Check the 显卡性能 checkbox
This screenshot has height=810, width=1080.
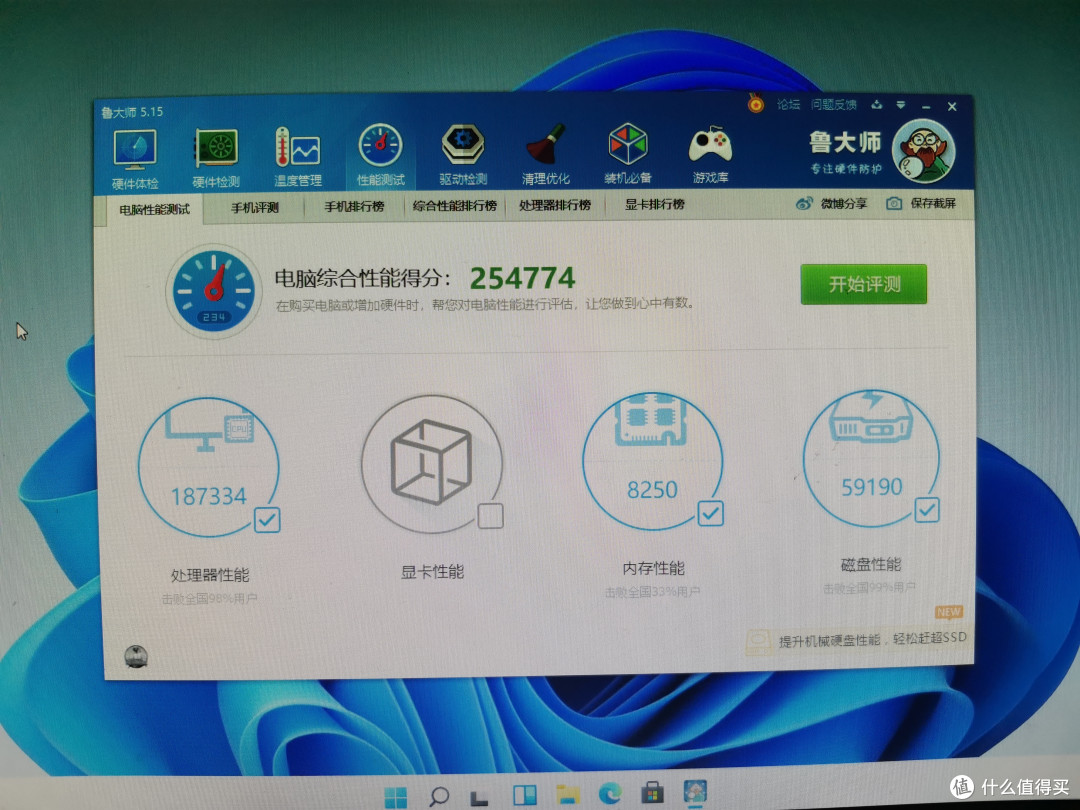click(490, 516)
